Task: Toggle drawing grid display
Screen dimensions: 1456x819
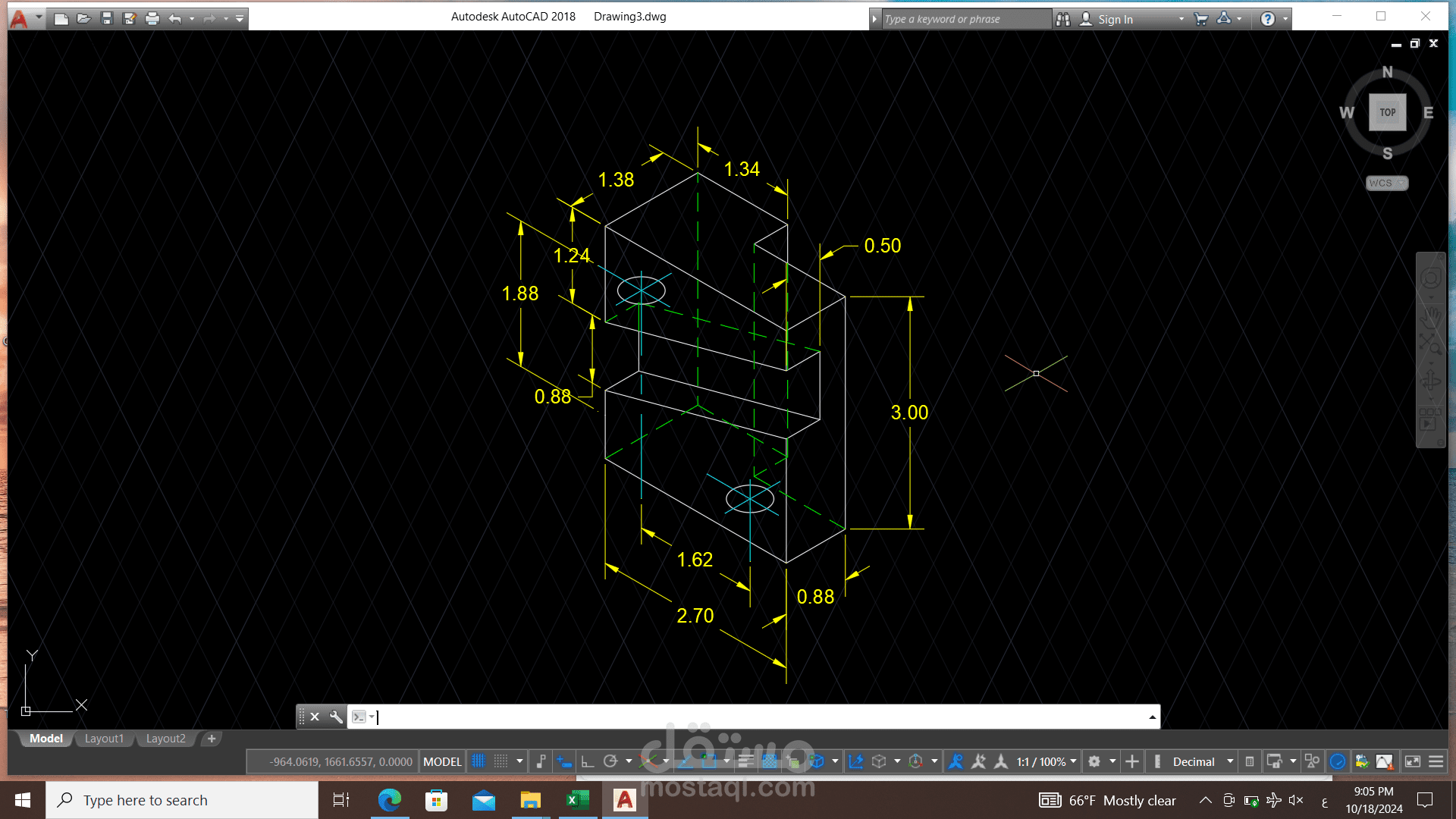Action: pos(479,761)
